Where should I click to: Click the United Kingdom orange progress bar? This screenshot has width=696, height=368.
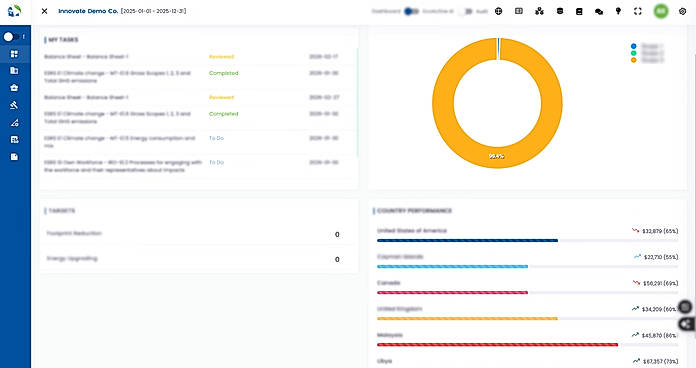(x=467, y=318)
